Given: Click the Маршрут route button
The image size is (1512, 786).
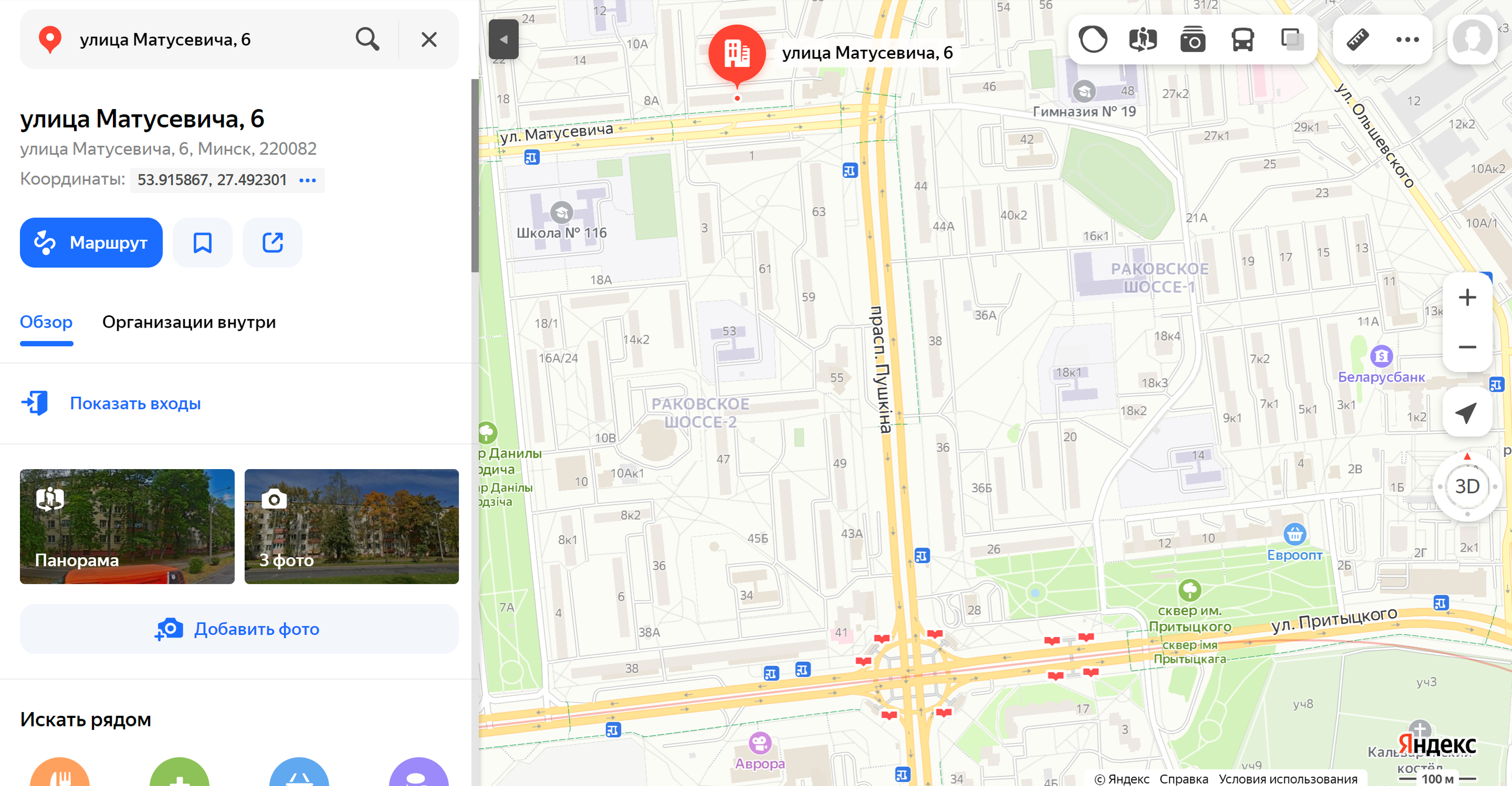Looking at the screenshot, I should [x=91, y=242].
